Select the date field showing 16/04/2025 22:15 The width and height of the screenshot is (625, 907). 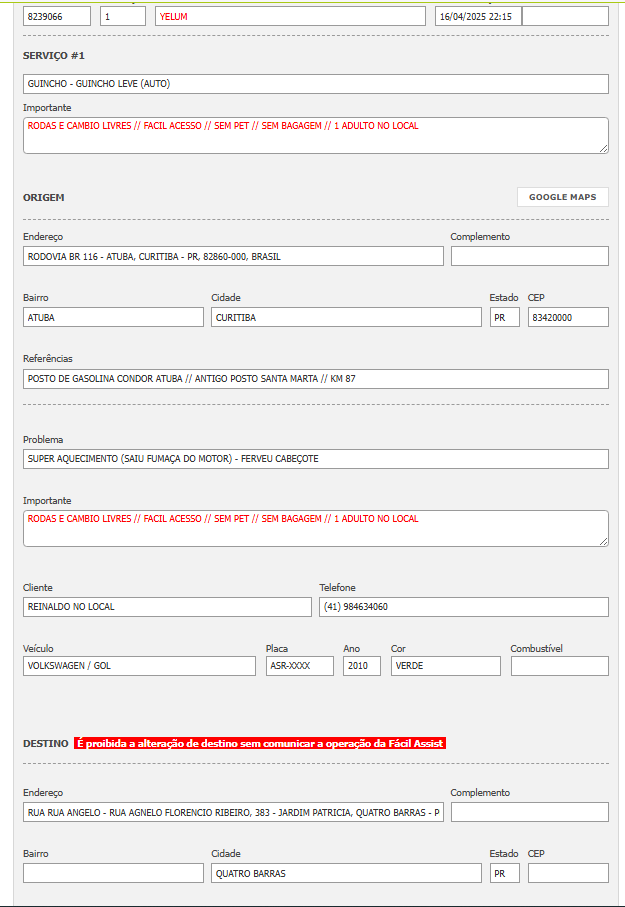tap(478, 17)
